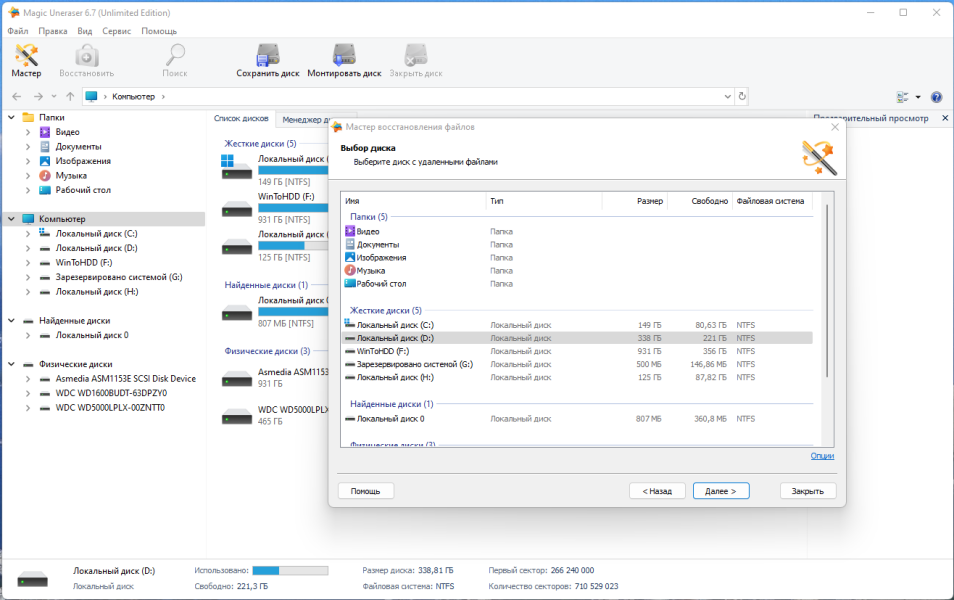954x600 pixels.
Task: Click WDC WD5000LPLX disk icon in disk list
Action: 237,416
